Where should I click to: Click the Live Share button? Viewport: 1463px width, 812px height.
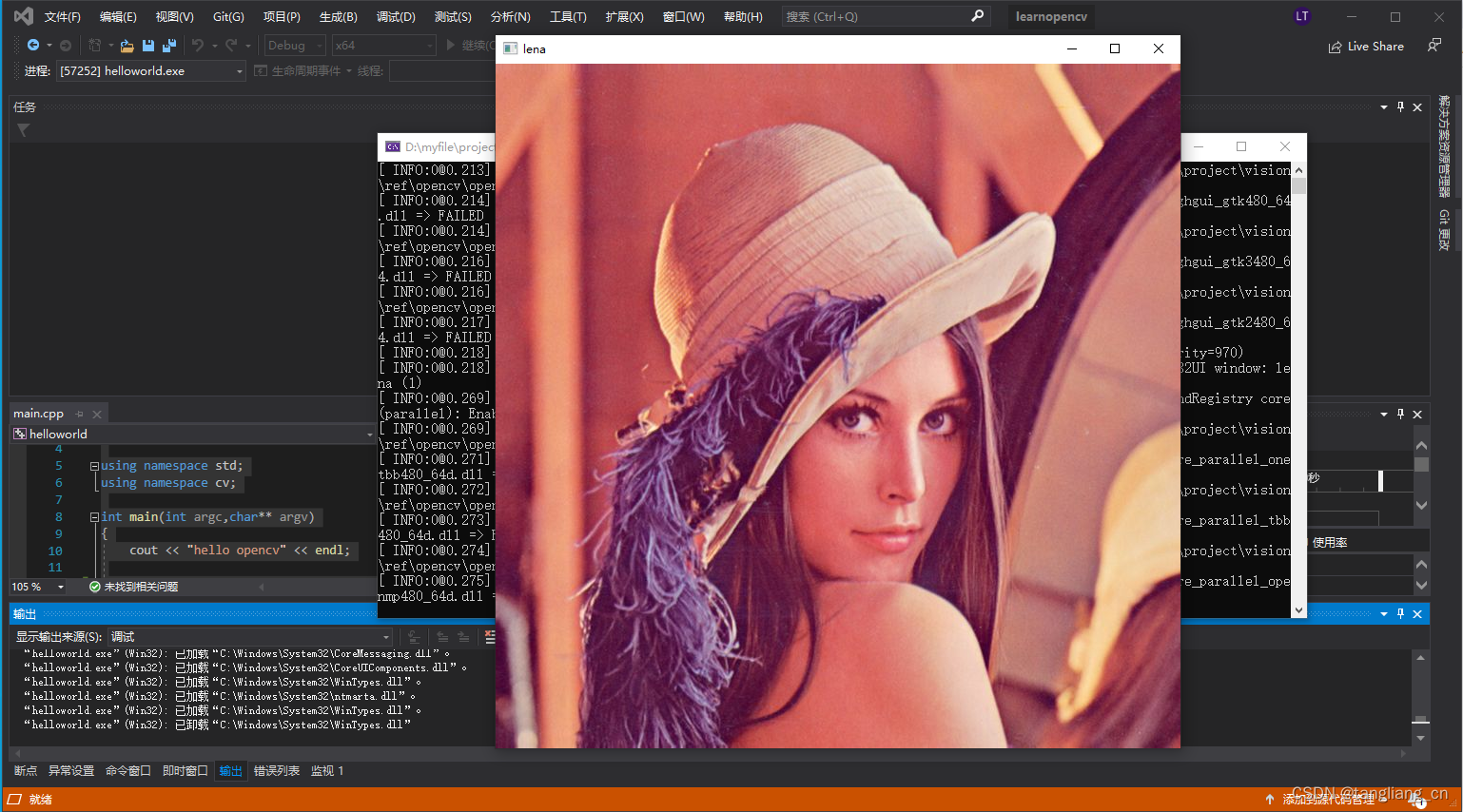point(1366,46)
